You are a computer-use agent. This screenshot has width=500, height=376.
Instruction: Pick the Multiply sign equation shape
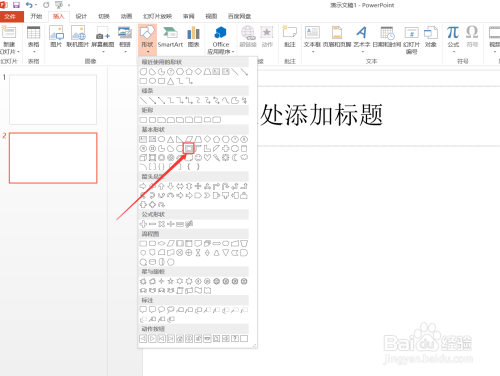[161, 224]
